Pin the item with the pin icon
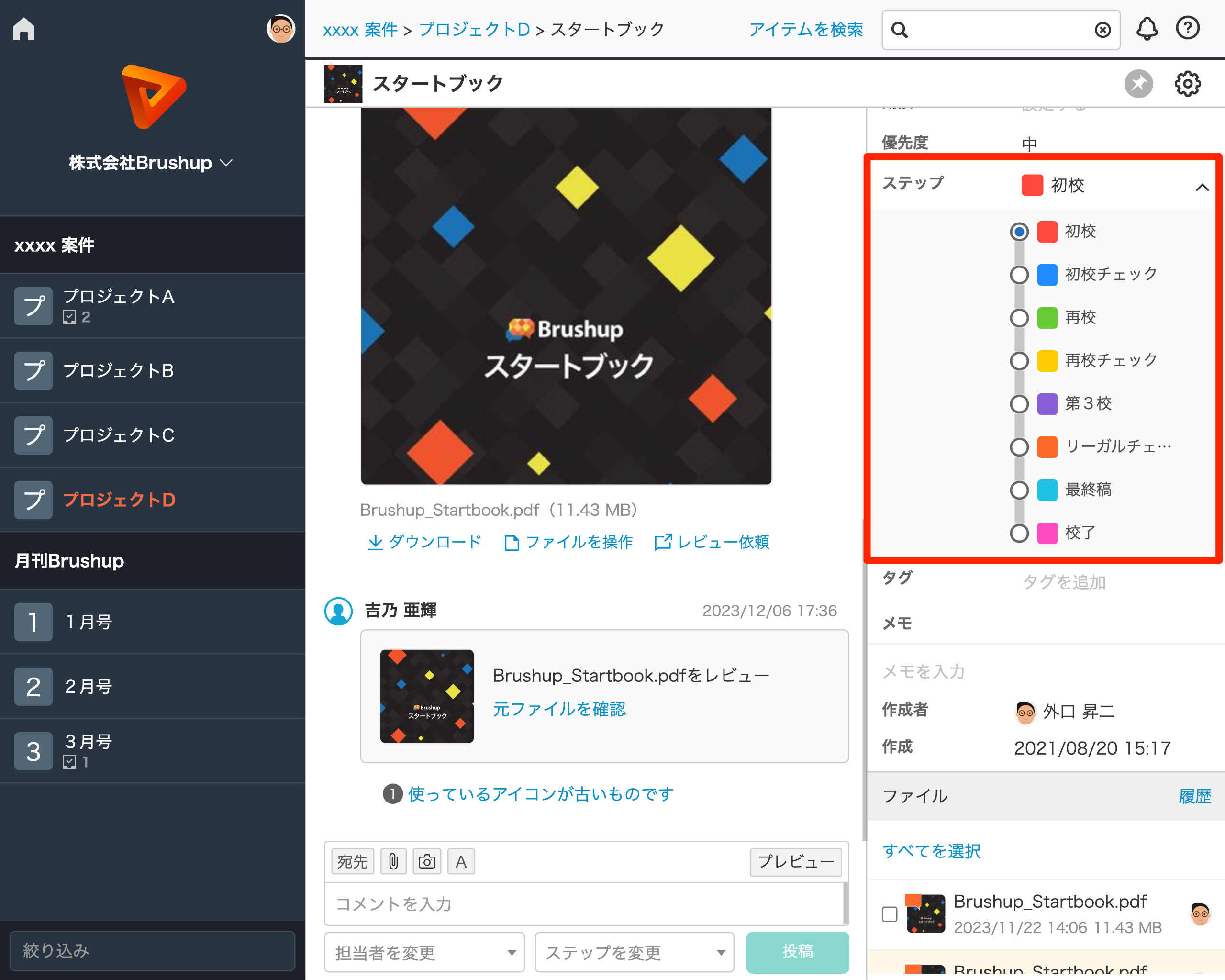 1139,84
